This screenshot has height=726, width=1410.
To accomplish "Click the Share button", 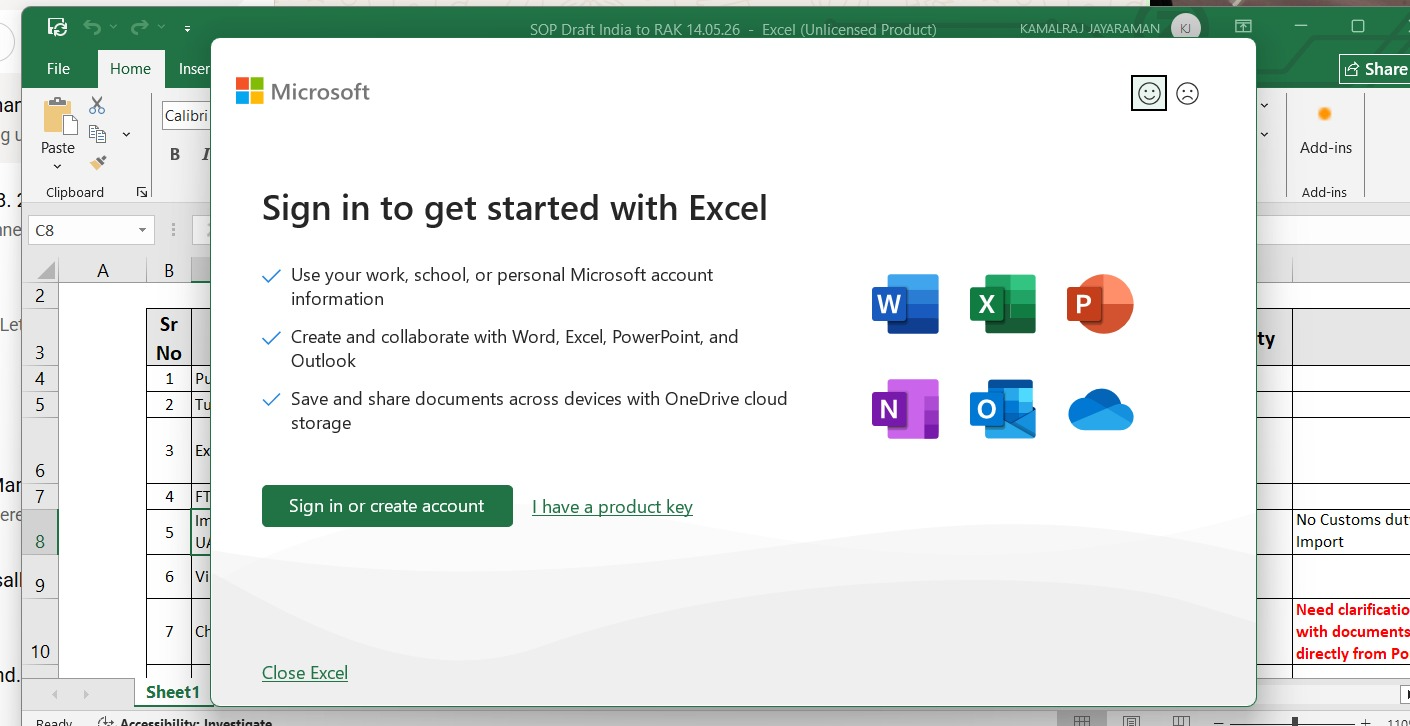I will click(1375, 69).
